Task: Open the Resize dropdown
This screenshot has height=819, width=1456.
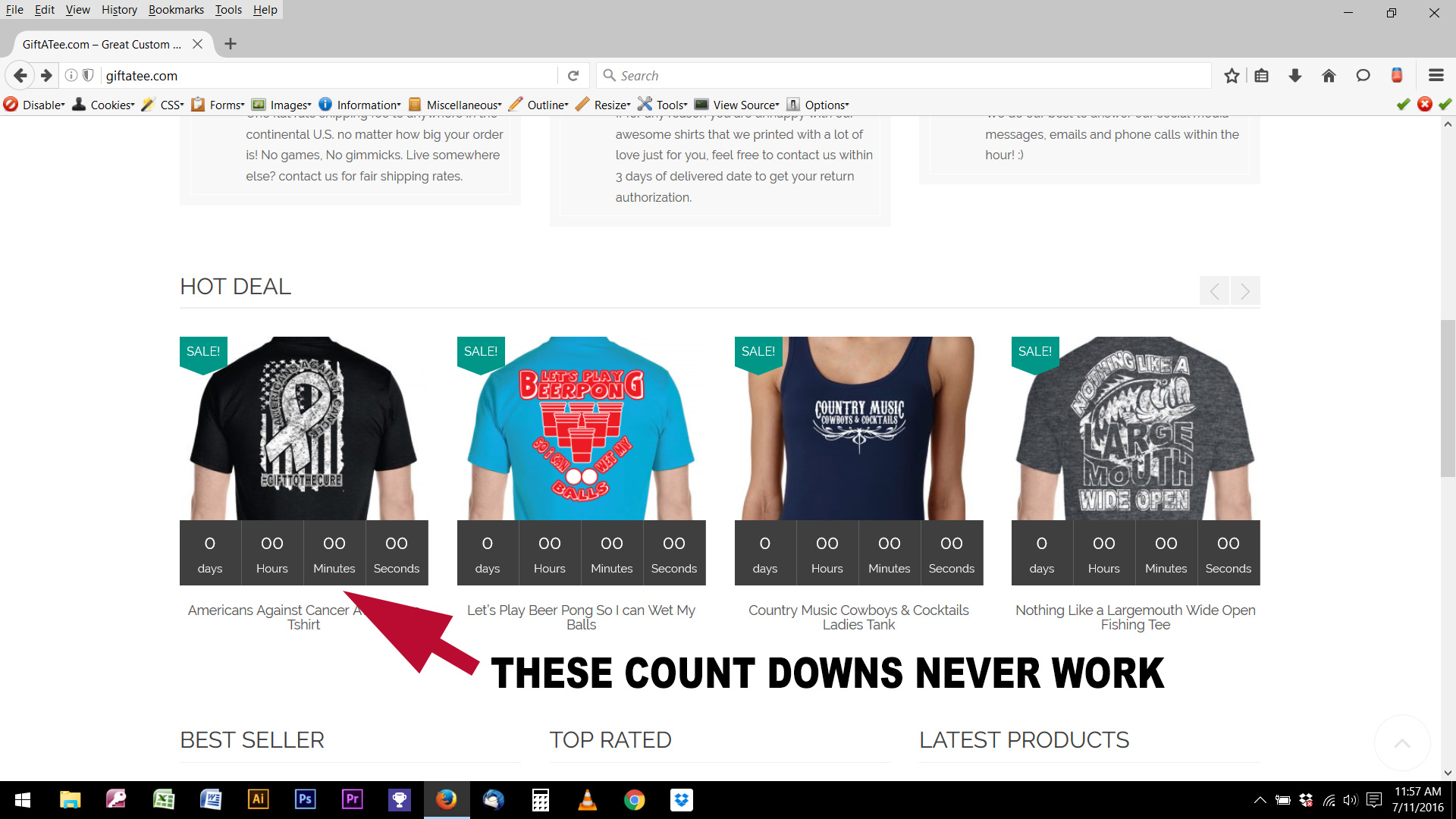Action: tap(611, 105)
